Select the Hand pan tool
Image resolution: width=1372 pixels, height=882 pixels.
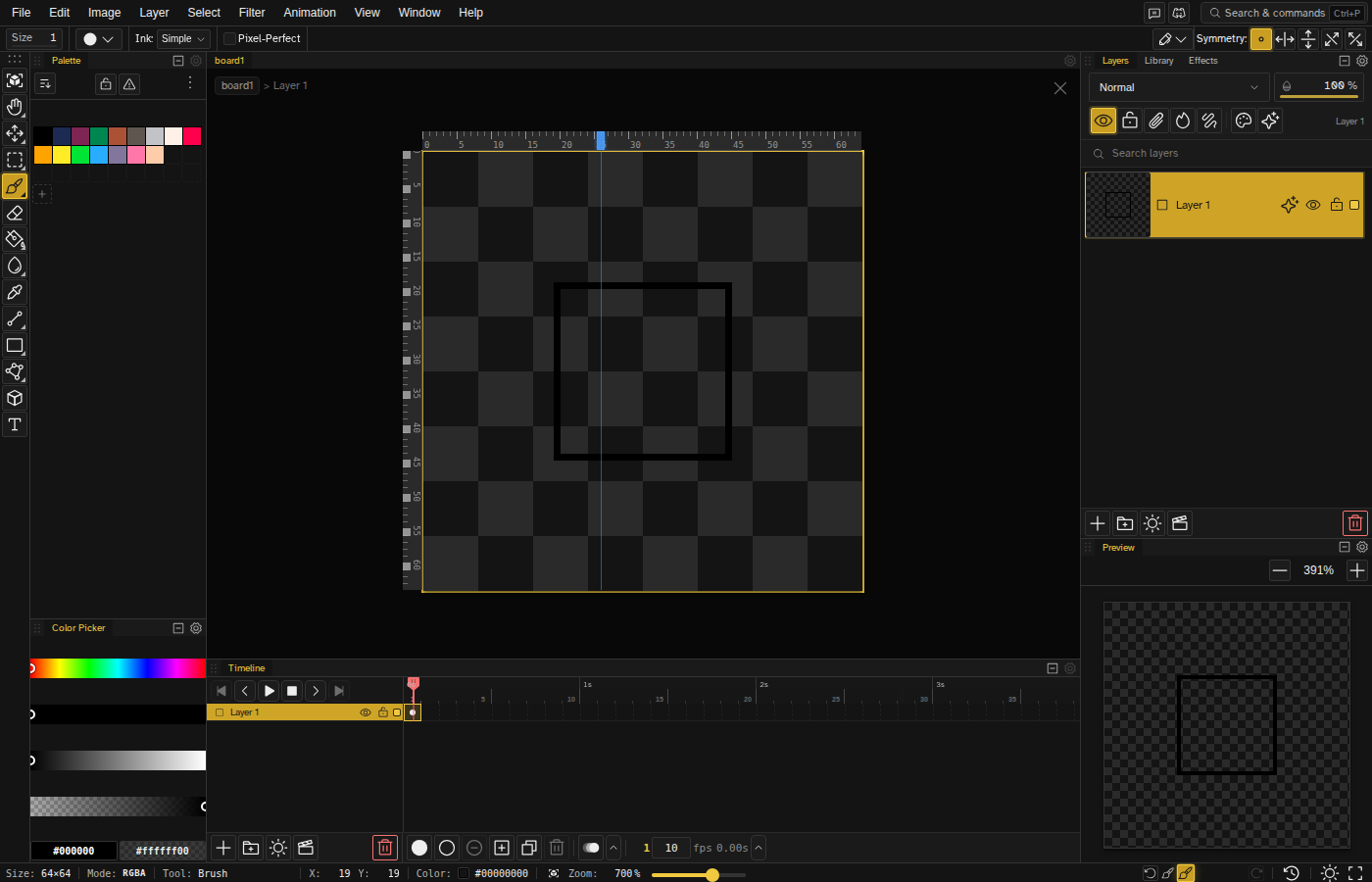tap(15, 107)
